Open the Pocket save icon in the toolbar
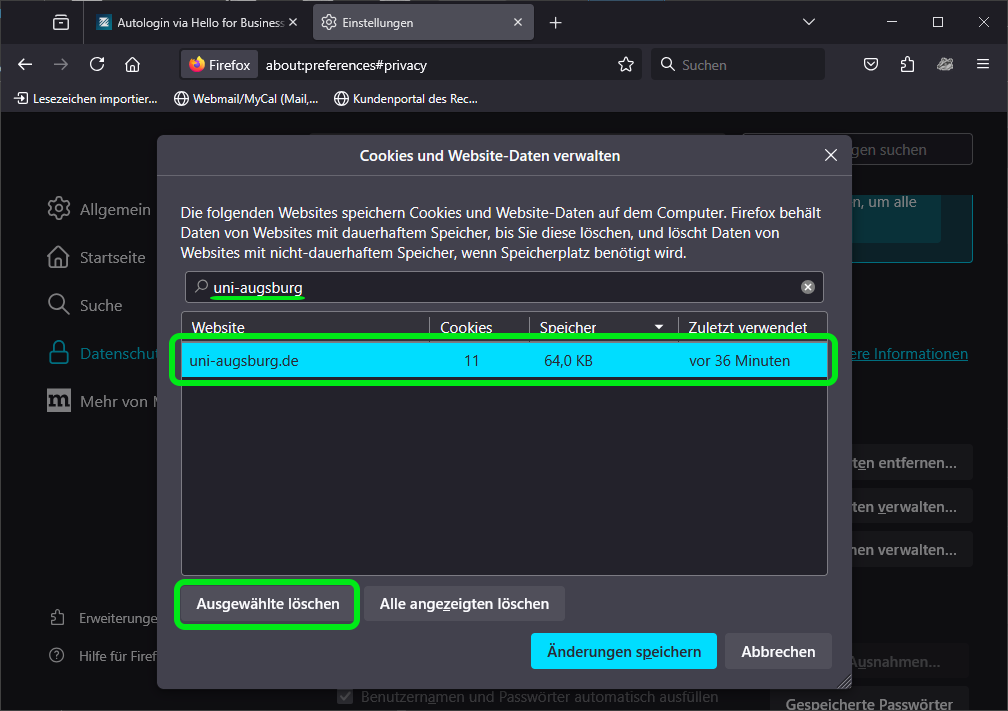 click(x=871, y=64)
